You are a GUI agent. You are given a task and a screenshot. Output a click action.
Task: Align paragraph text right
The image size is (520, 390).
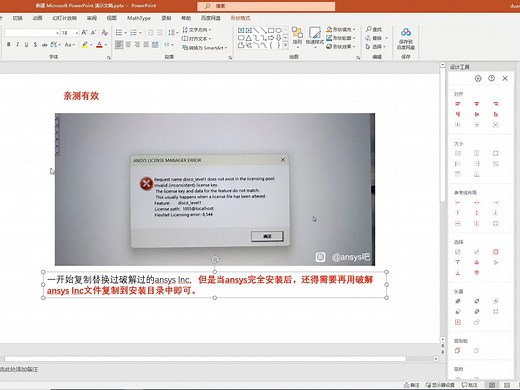[x=137, y=44]
